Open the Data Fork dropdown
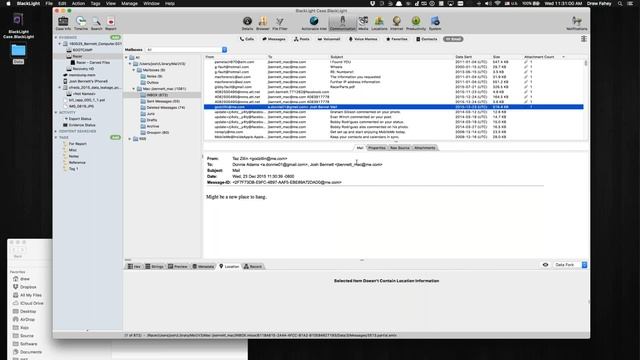This screenshot has height=360, width=640. [570, 265]
